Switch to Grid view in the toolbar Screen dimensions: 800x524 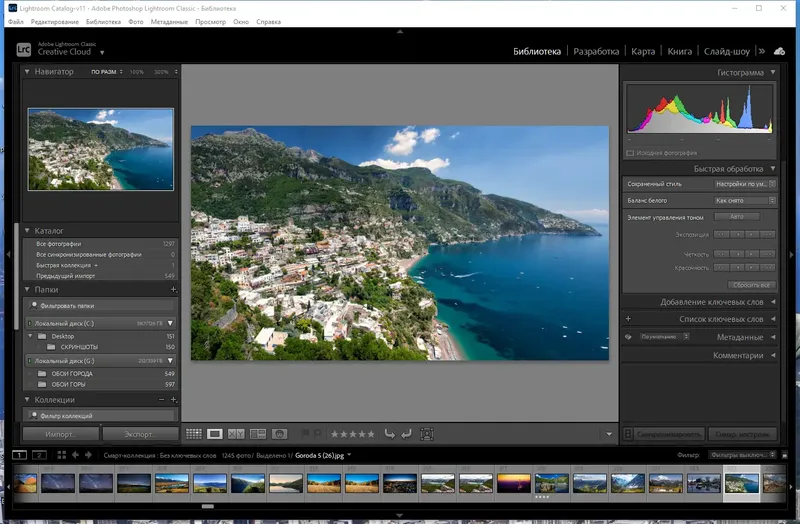[194, 434]
